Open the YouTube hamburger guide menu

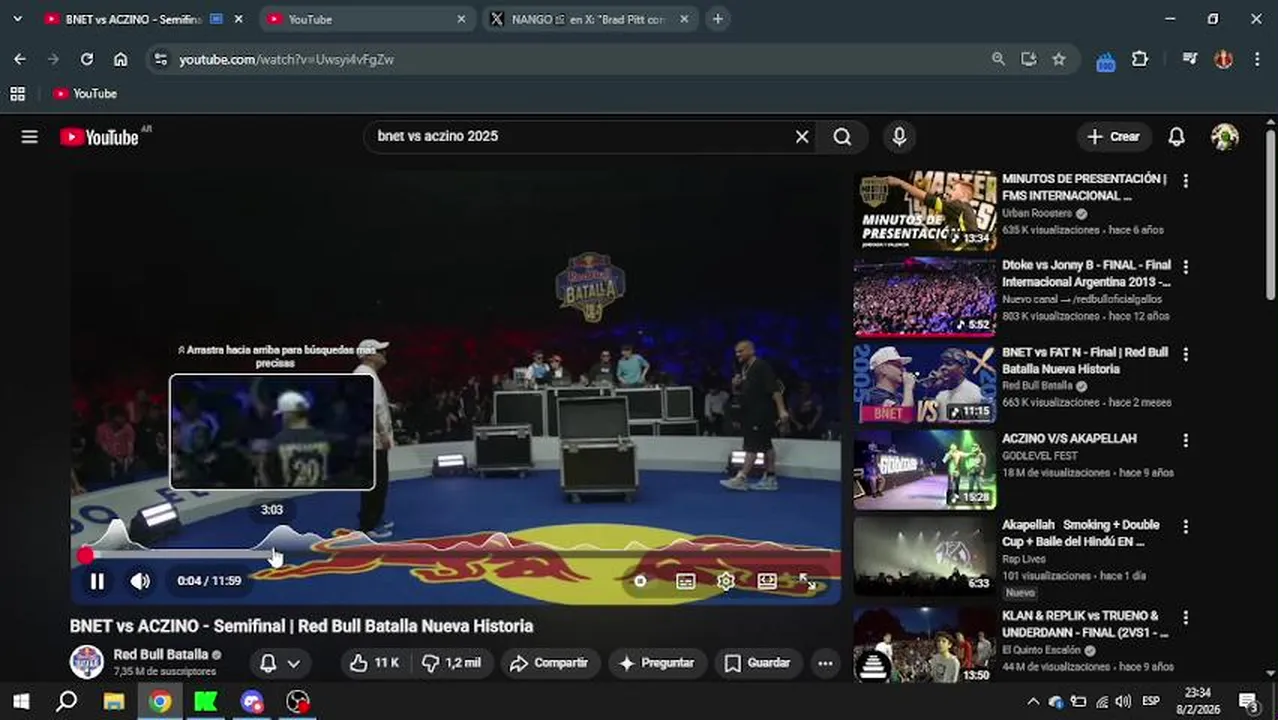29,137
